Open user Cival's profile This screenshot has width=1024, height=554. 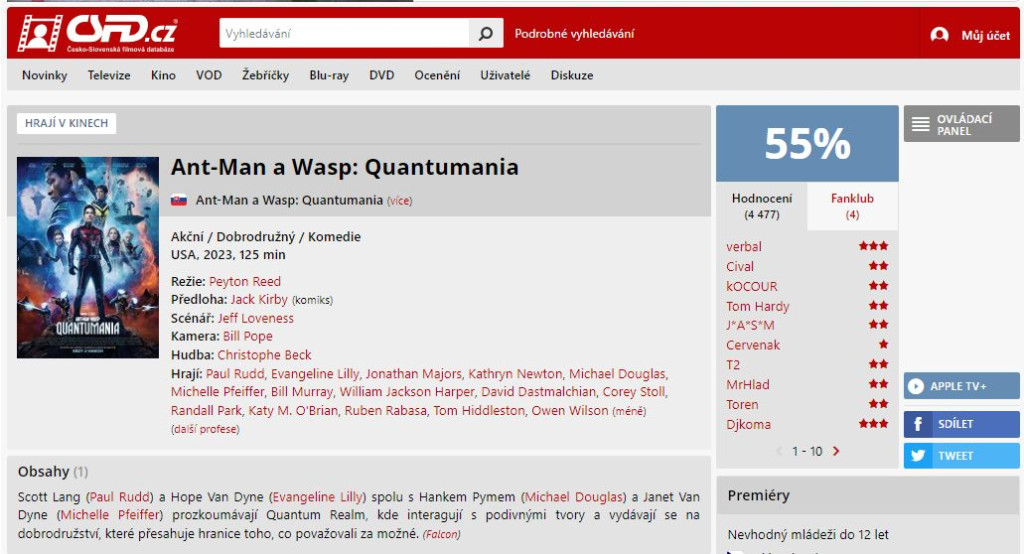740,267
